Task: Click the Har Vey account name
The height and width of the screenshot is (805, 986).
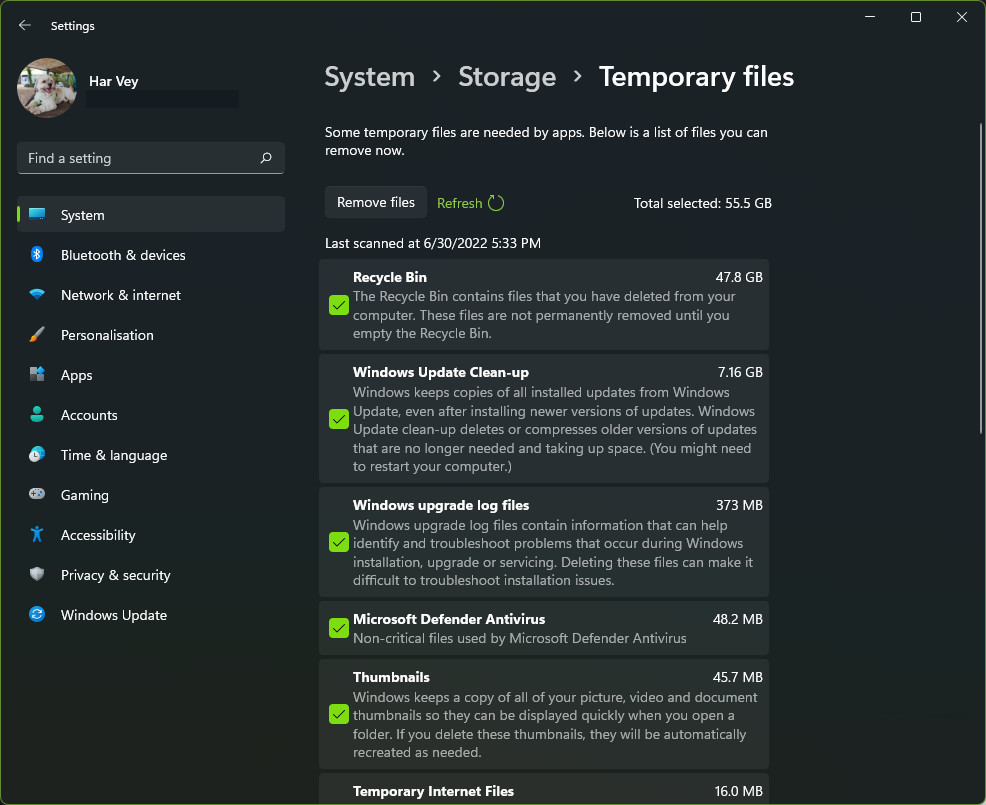Action: tap(114, 81)
